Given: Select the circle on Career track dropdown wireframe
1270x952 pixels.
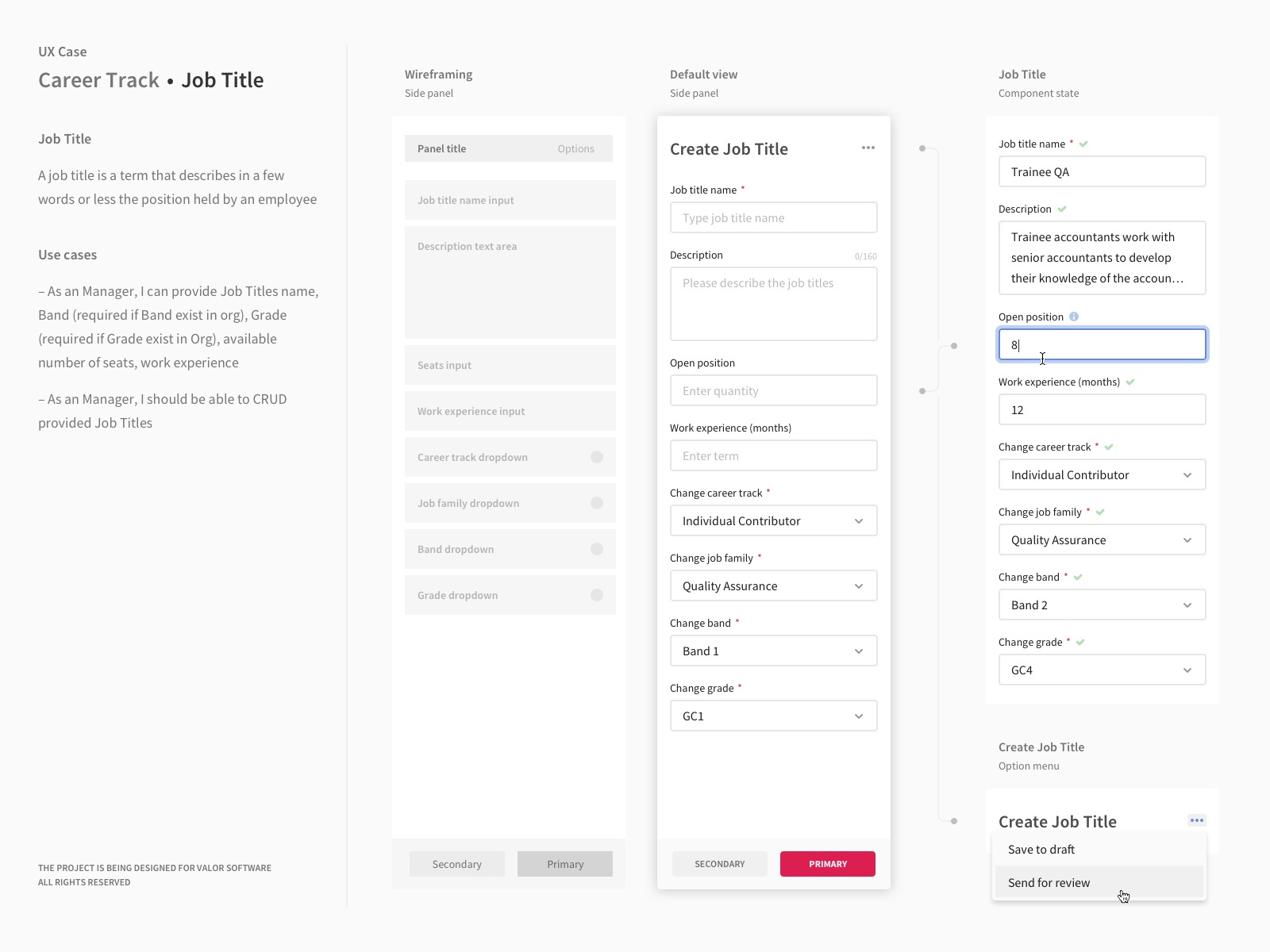Looking at the screenshot, I should click(596, 457).
